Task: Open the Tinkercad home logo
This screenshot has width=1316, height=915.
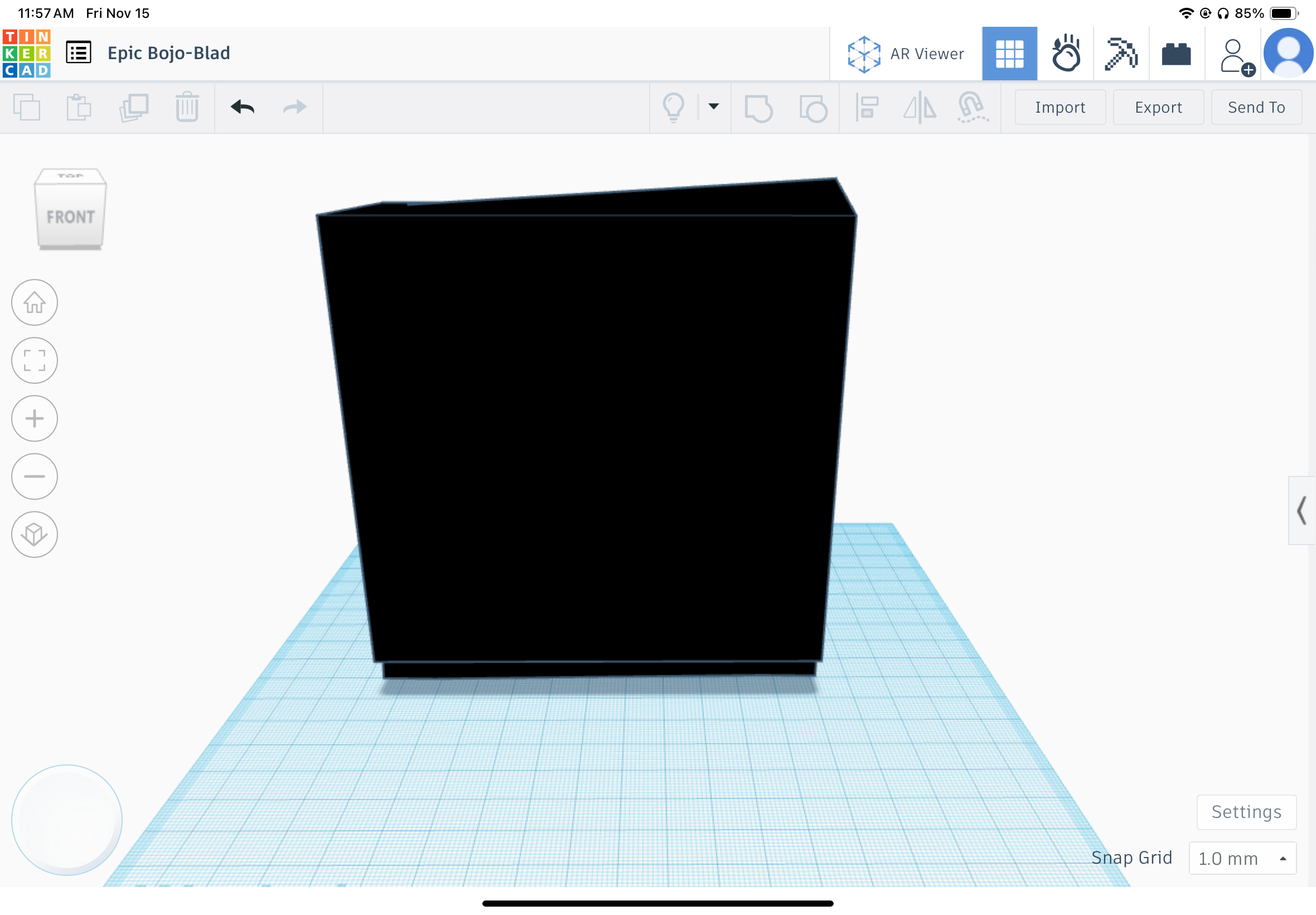Action: tap(26, 54)
